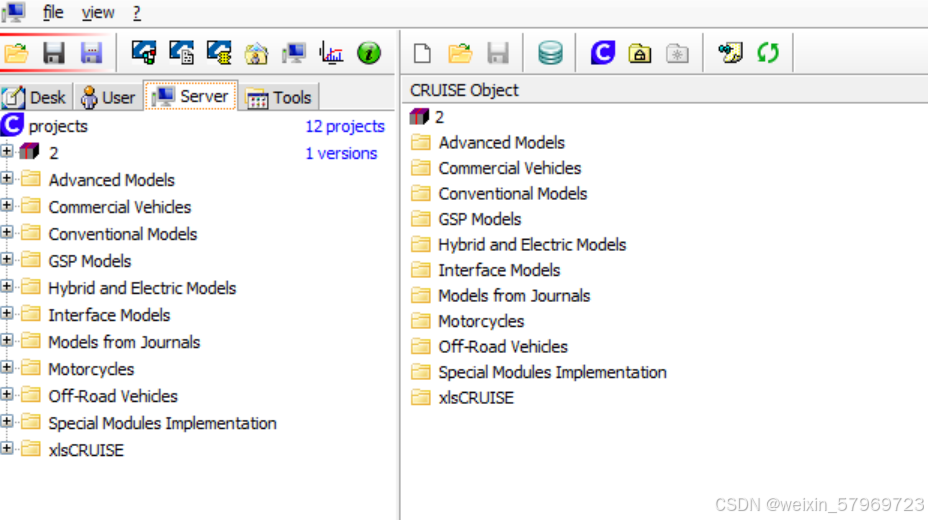
Task: Open the ? help menu
Action: pos(137,12)
